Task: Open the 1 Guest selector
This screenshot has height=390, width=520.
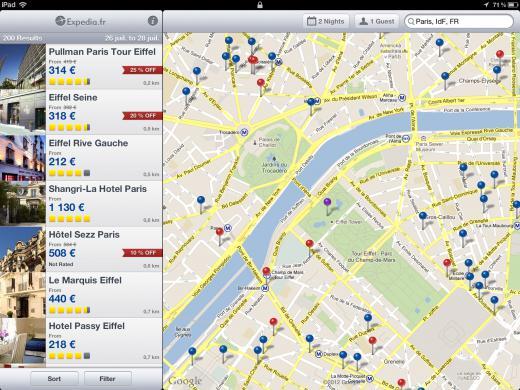Action: (377, 21)
